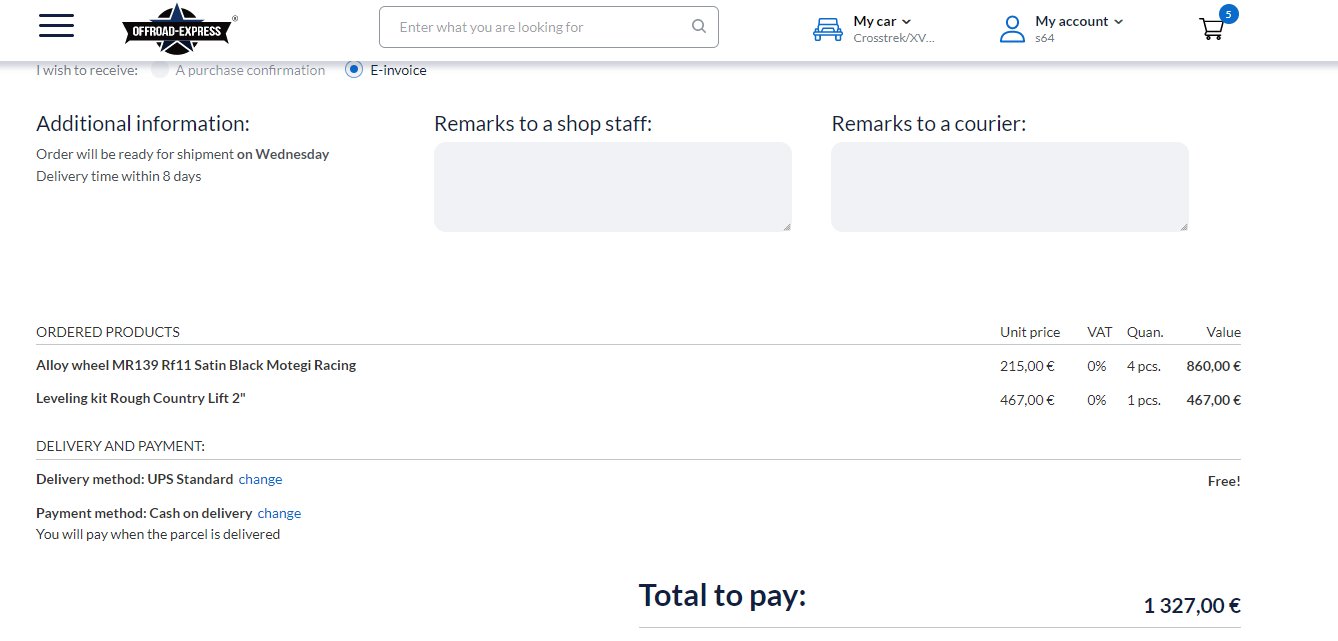Viewport: 1338px width, 641px height.
Task: Change the Cash on delivery payment method
Action: pos(279,513)
